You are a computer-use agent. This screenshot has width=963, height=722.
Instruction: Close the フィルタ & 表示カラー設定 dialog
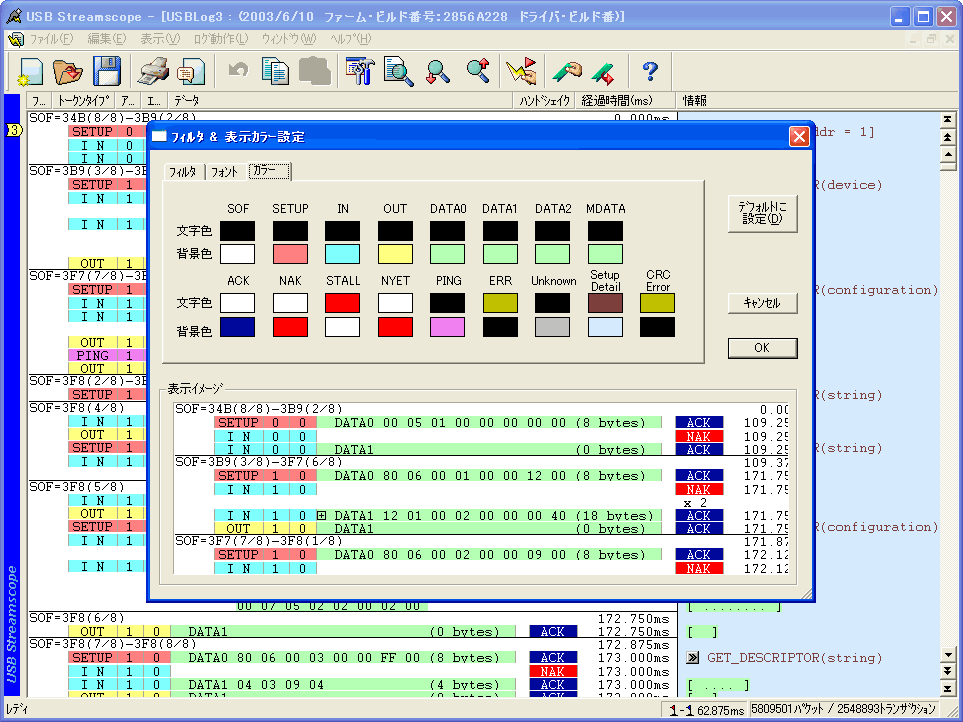tap(799, 136)
